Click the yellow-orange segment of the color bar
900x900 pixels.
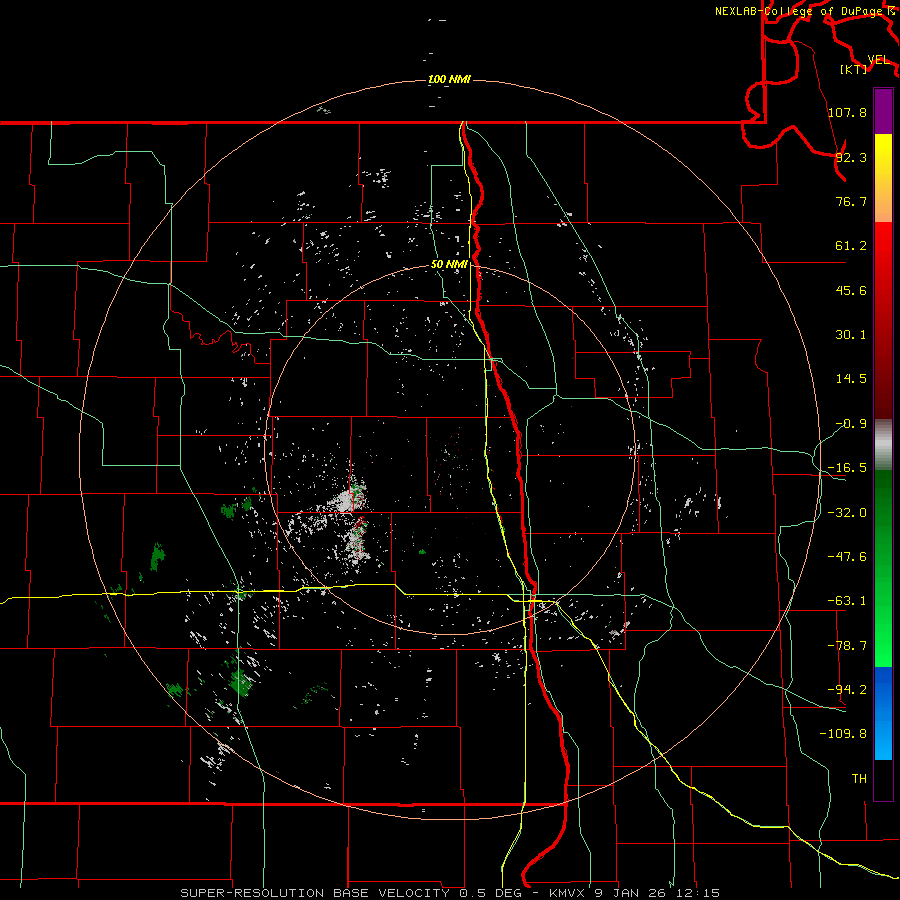(883, 178)
